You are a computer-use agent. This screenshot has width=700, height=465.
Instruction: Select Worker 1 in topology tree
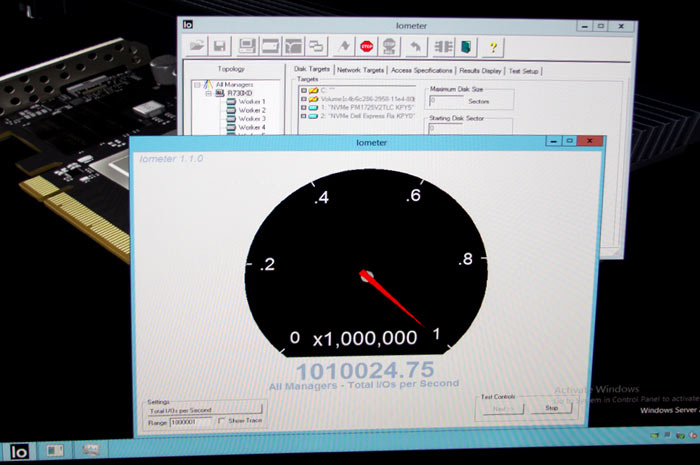[251, 101]
